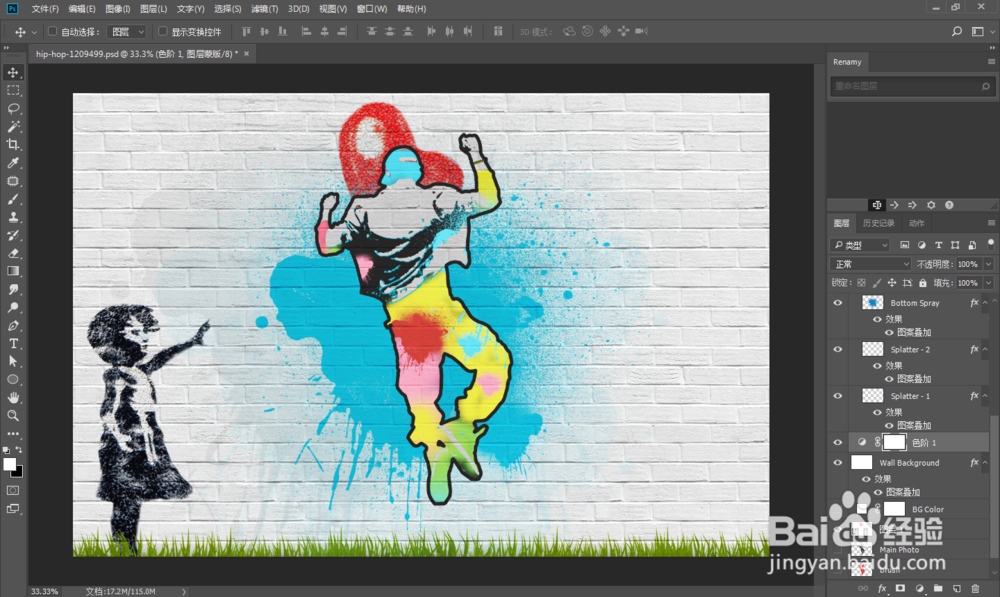Select the Hand tool

click(13, 397)
